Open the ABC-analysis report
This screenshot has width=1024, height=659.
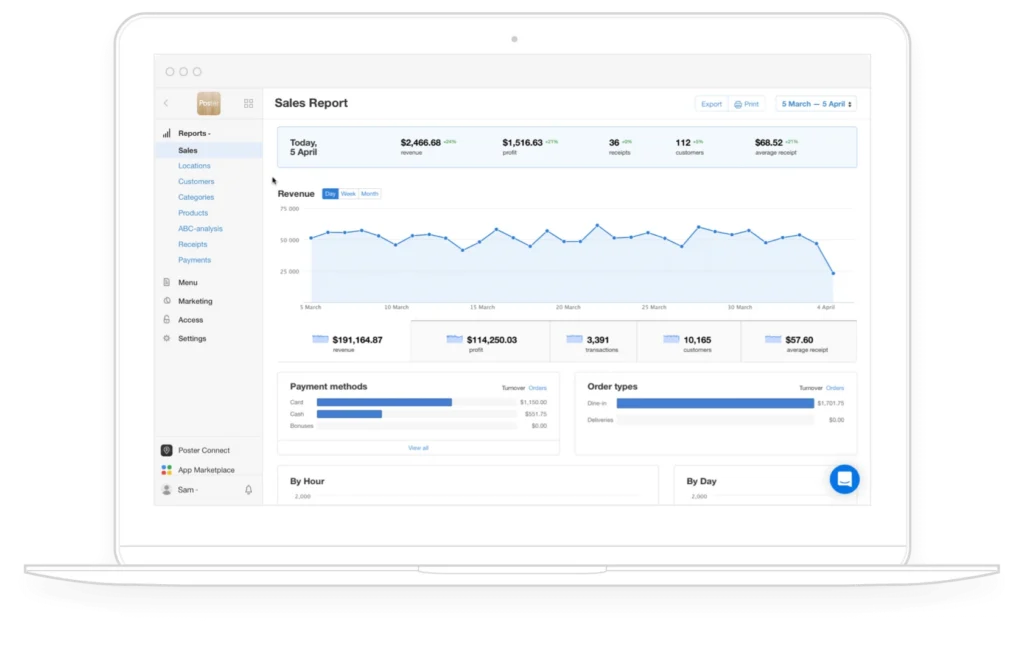click(x=200, y=229)
